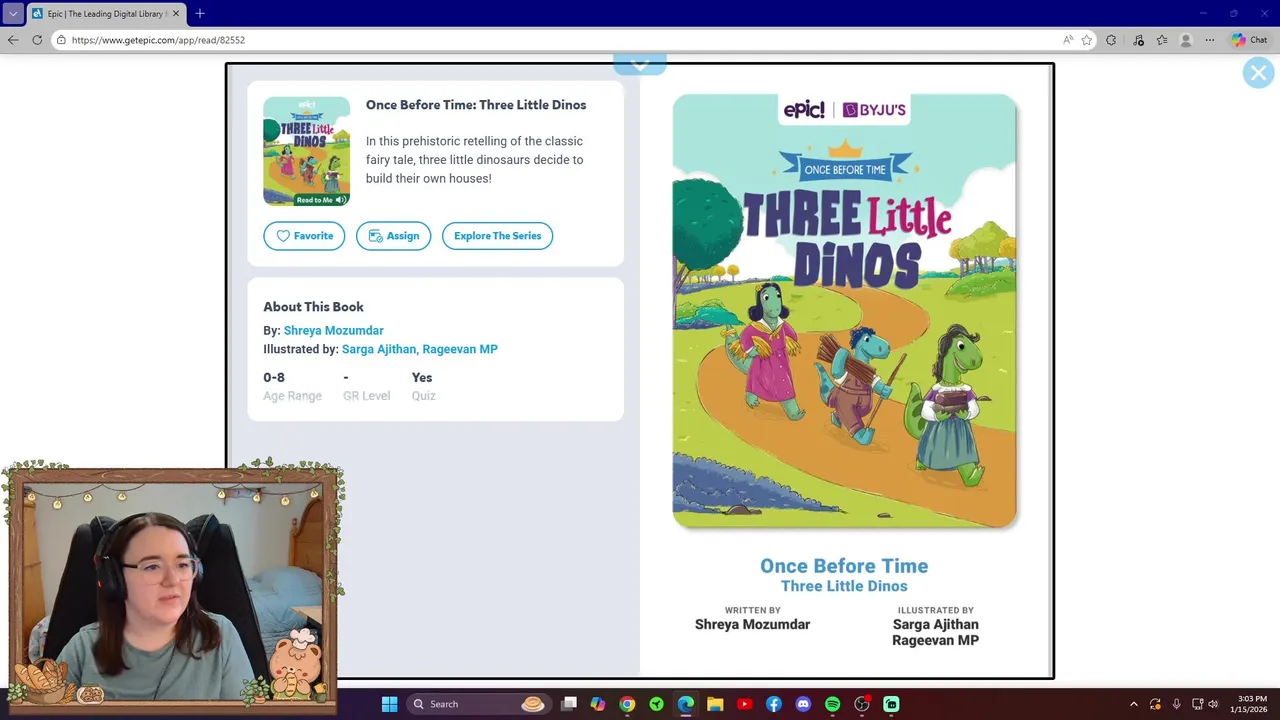This screenshot has height=720, width=1280.
Task: Open illustrator link Sarga Ajithan, Rageevan MP
Action: tap(419, 350)
